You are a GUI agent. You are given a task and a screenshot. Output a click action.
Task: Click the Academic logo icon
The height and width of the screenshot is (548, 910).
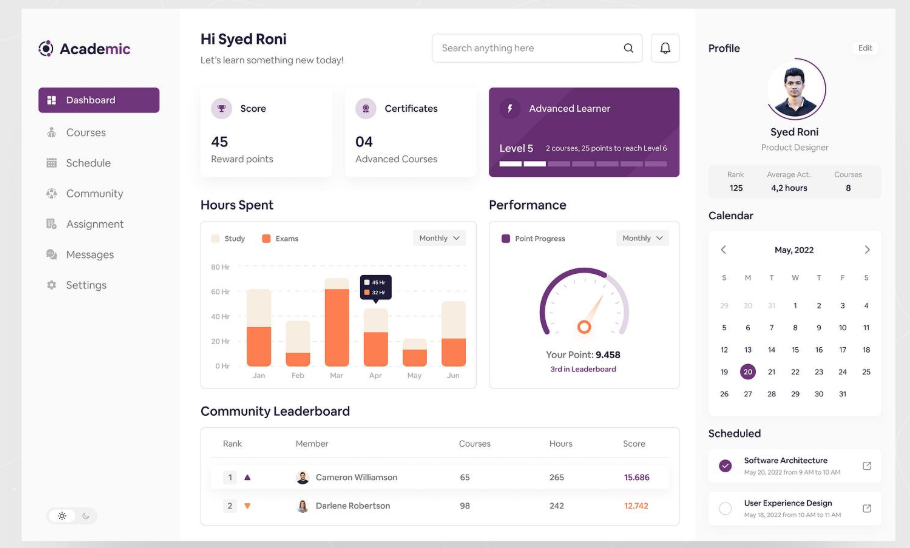pyautogui.click(x=46, y=49)
